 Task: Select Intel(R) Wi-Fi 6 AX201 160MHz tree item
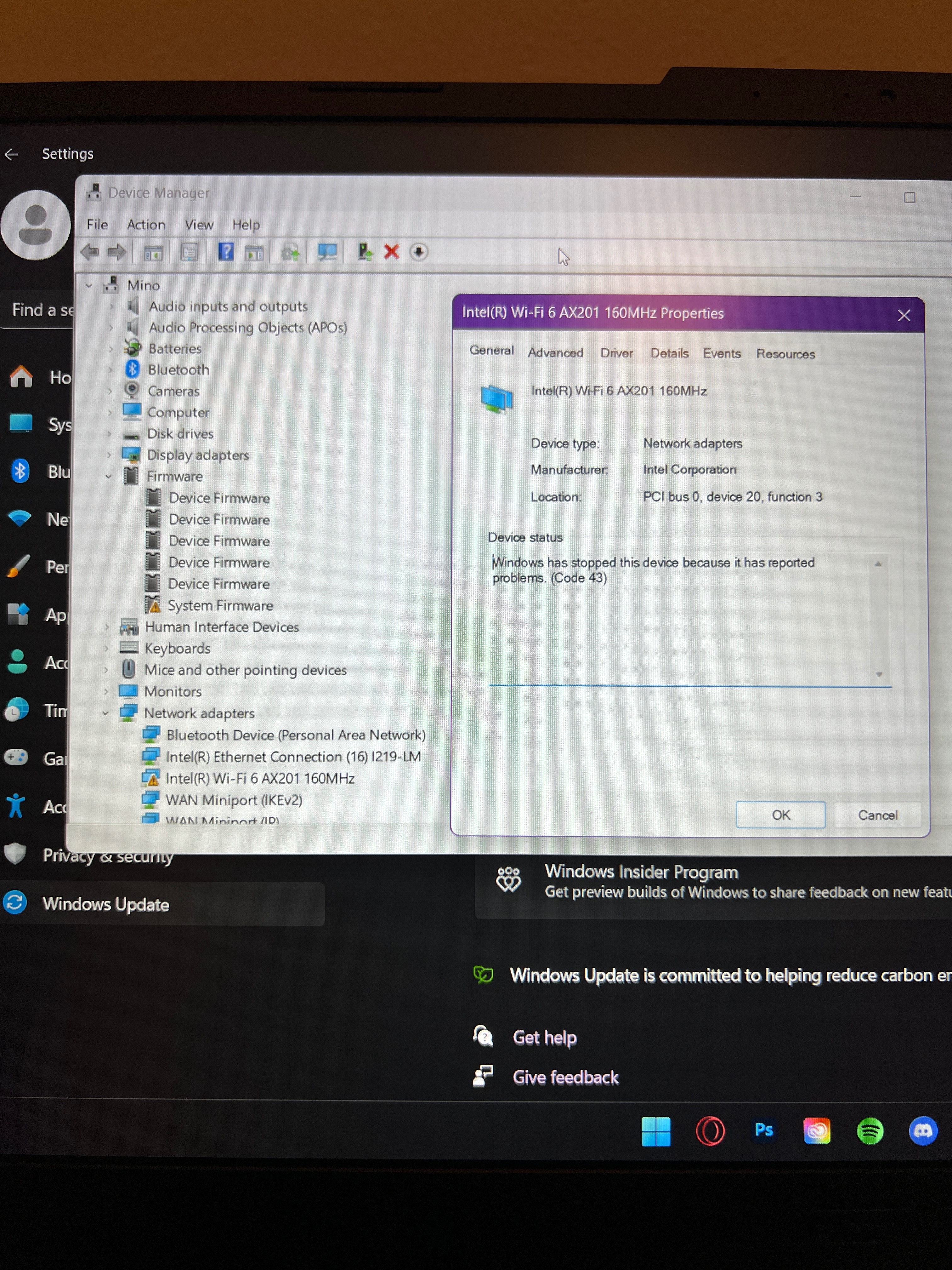click(259, 779)
